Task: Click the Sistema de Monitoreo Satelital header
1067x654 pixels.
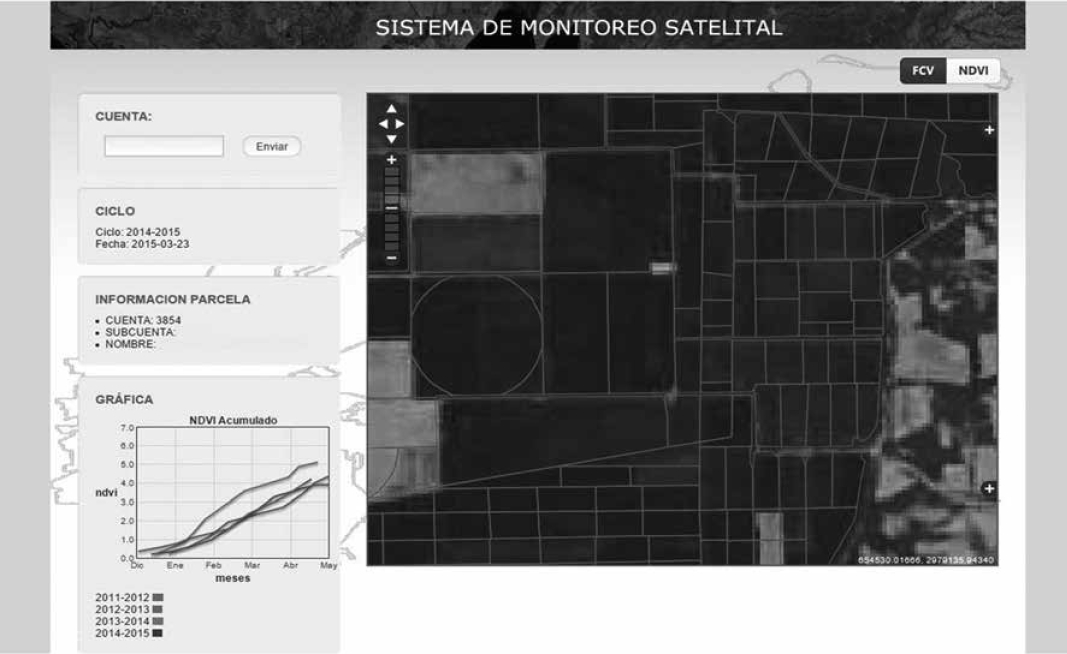Action: pyautogui.click(x=579, y=28)
